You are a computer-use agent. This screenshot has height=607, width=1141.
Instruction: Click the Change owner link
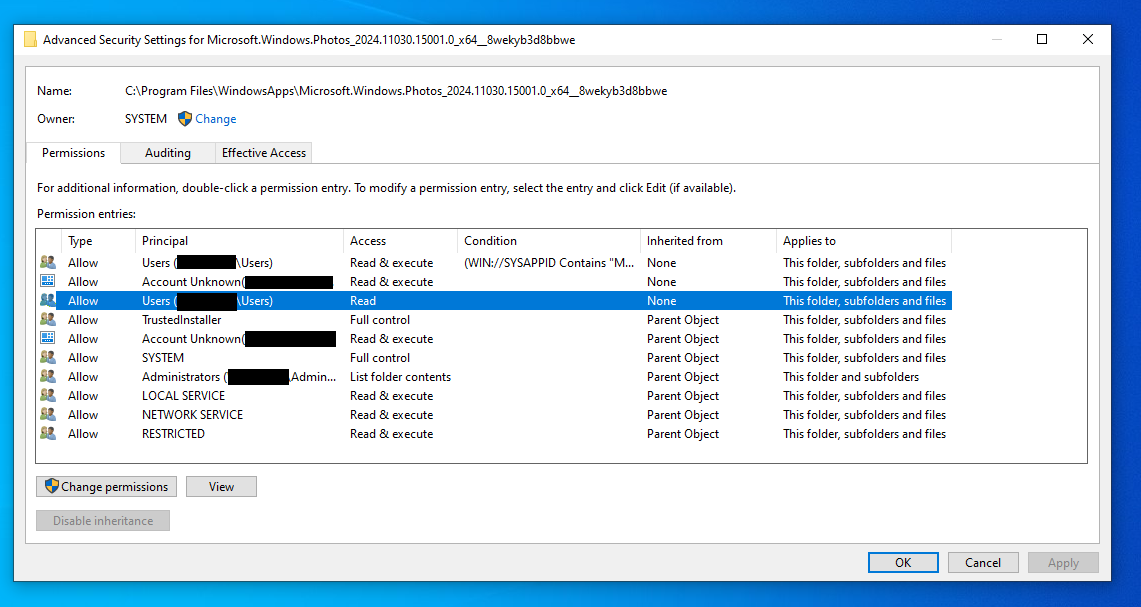click(x=216, y=119)
